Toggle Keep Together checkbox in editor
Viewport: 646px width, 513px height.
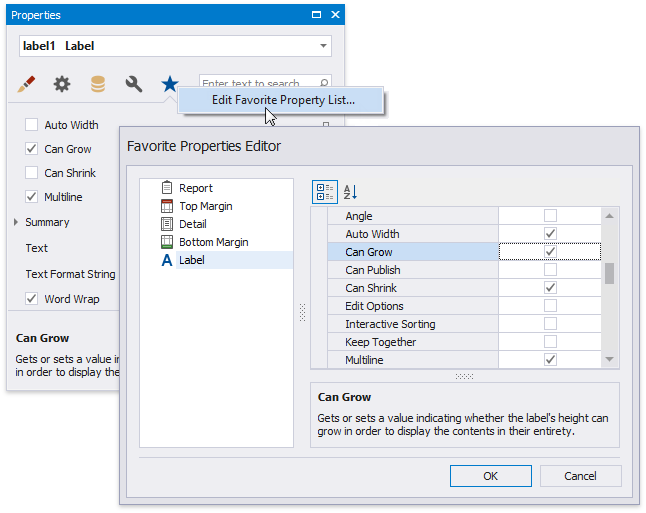(x=550, y=342)
